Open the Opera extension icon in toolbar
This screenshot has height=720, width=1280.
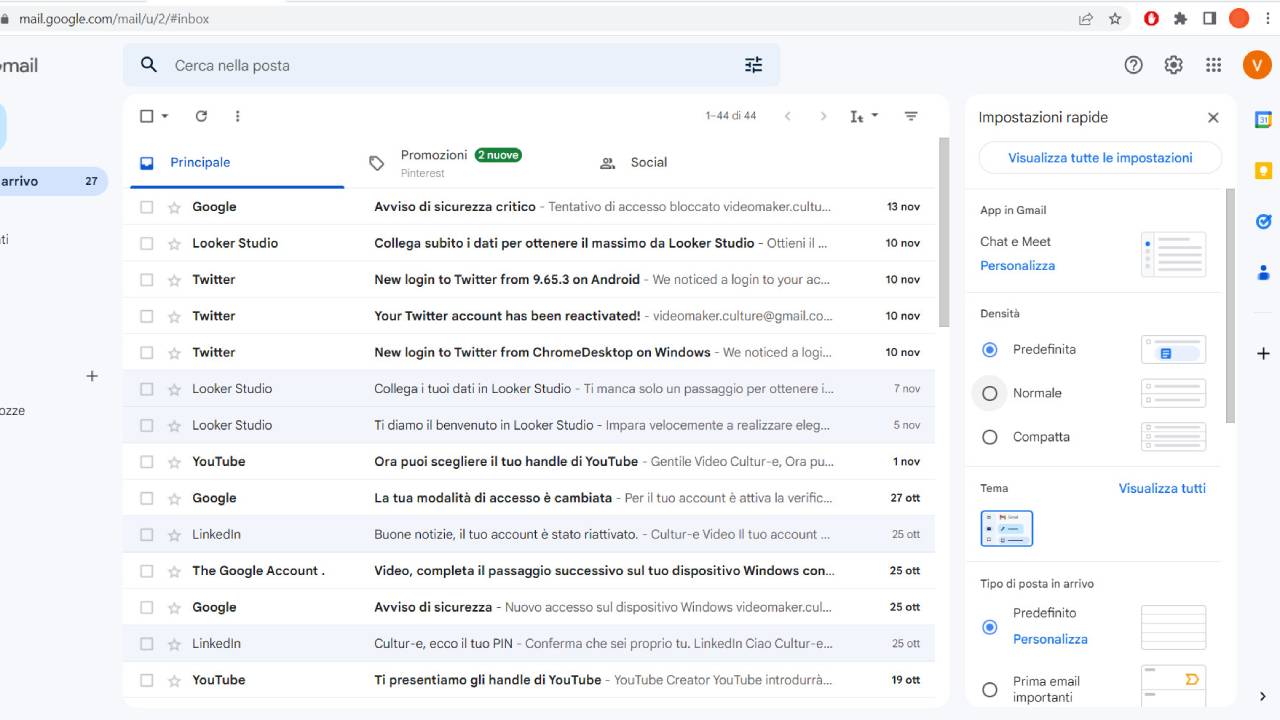(1151, 18)
